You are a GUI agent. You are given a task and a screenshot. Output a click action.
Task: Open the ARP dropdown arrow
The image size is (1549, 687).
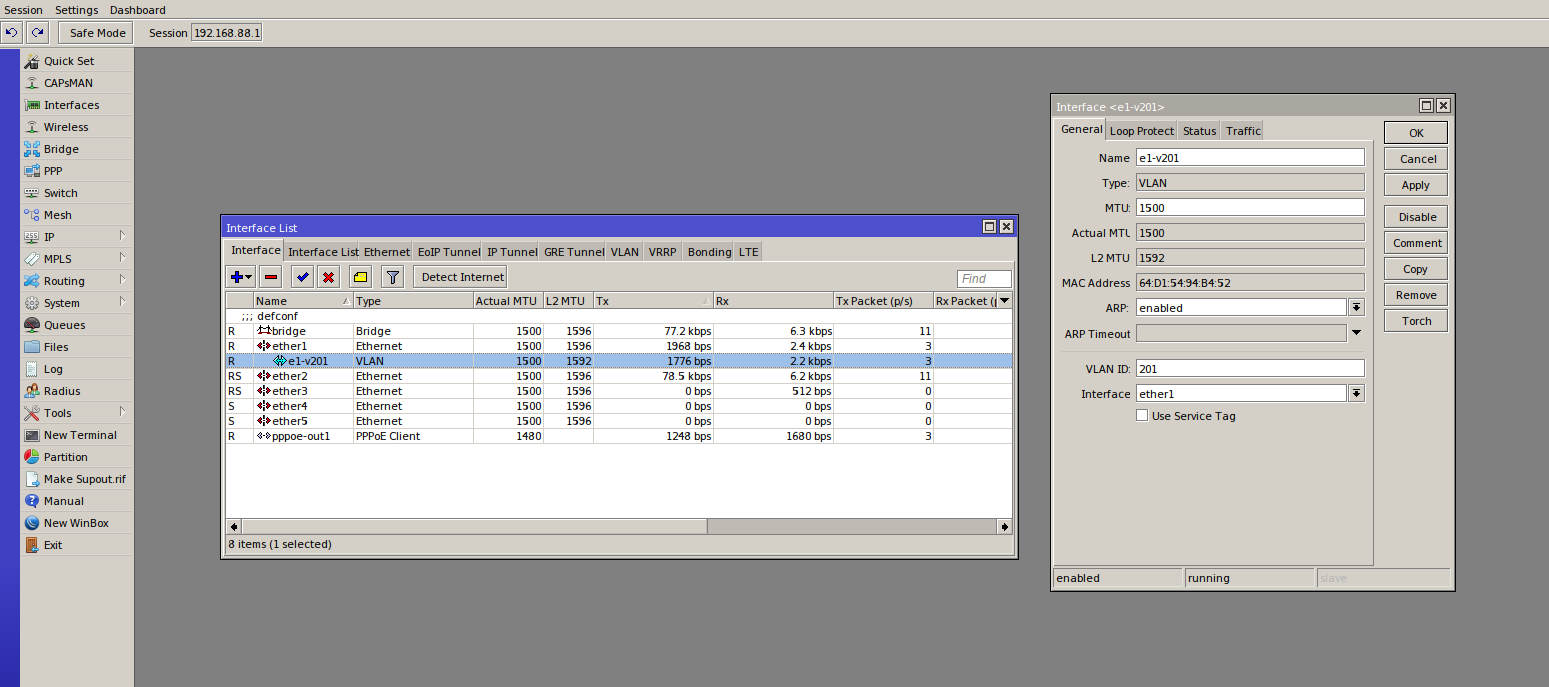click(x=1357, y=308)
